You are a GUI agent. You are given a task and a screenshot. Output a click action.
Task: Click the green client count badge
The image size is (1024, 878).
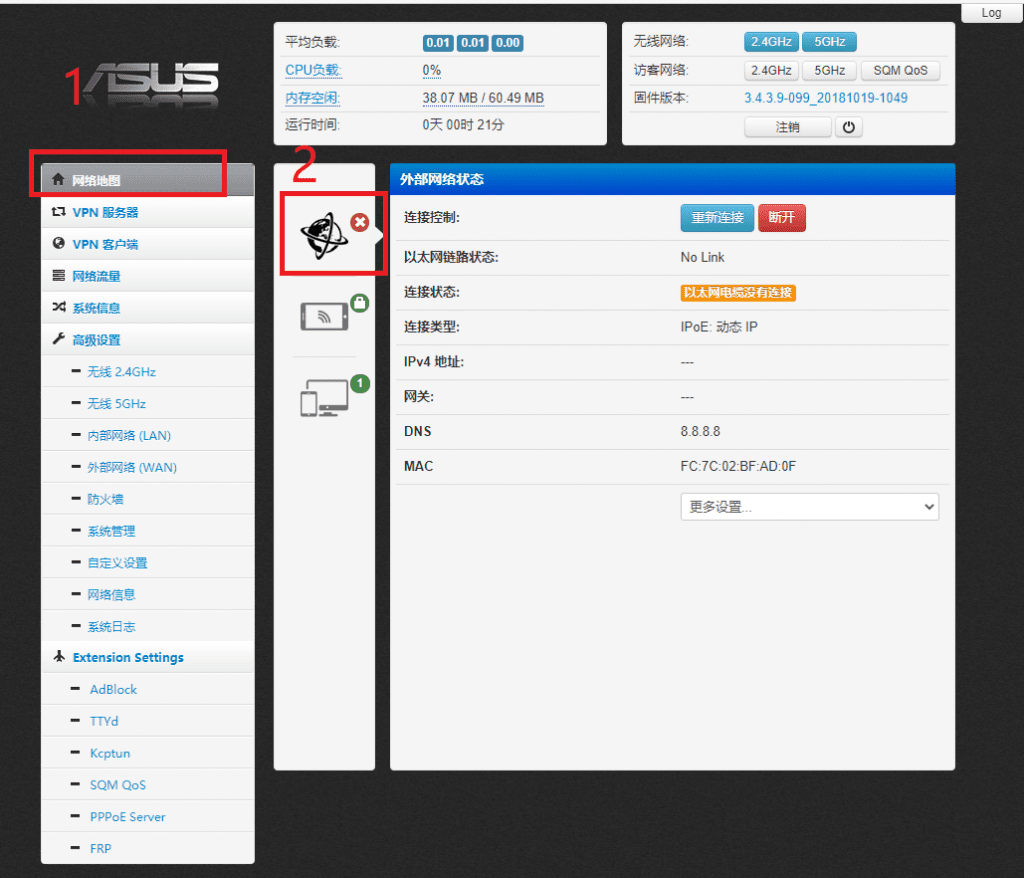pyautogui.click(x=360, y=383)
